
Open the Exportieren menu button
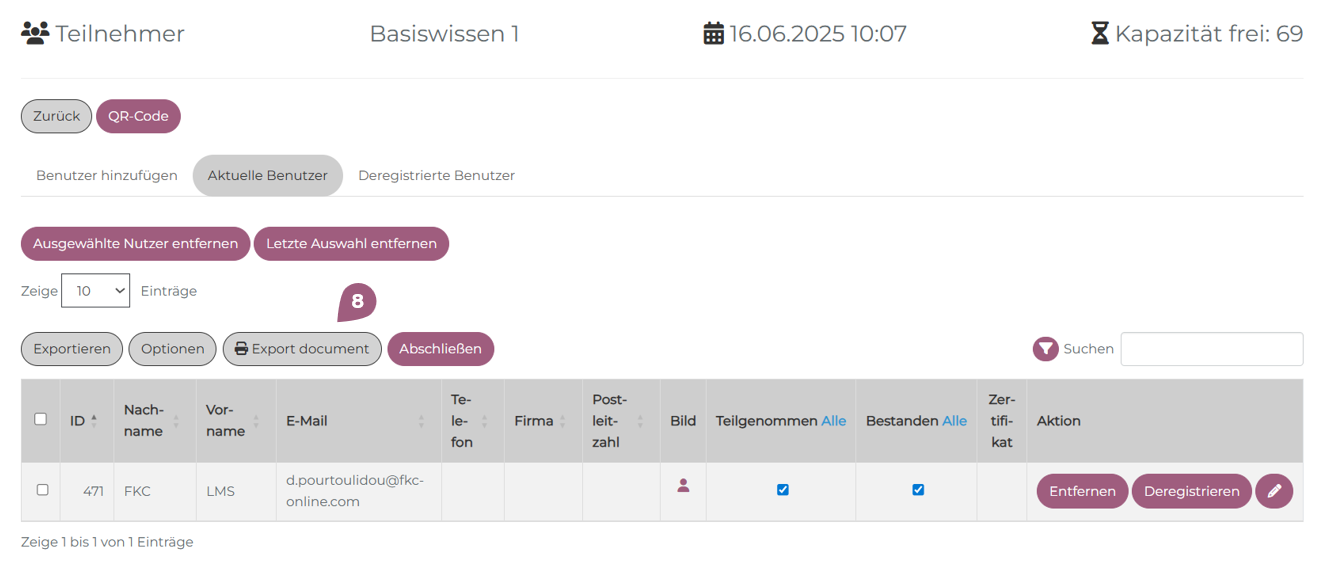(72, 349)
